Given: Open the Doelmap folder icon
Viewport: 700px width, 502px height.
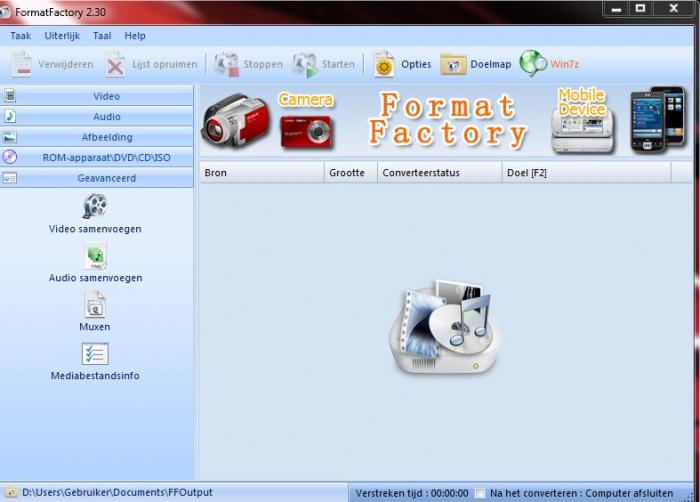Looking at the screenshot, I should tap(453, 65).
